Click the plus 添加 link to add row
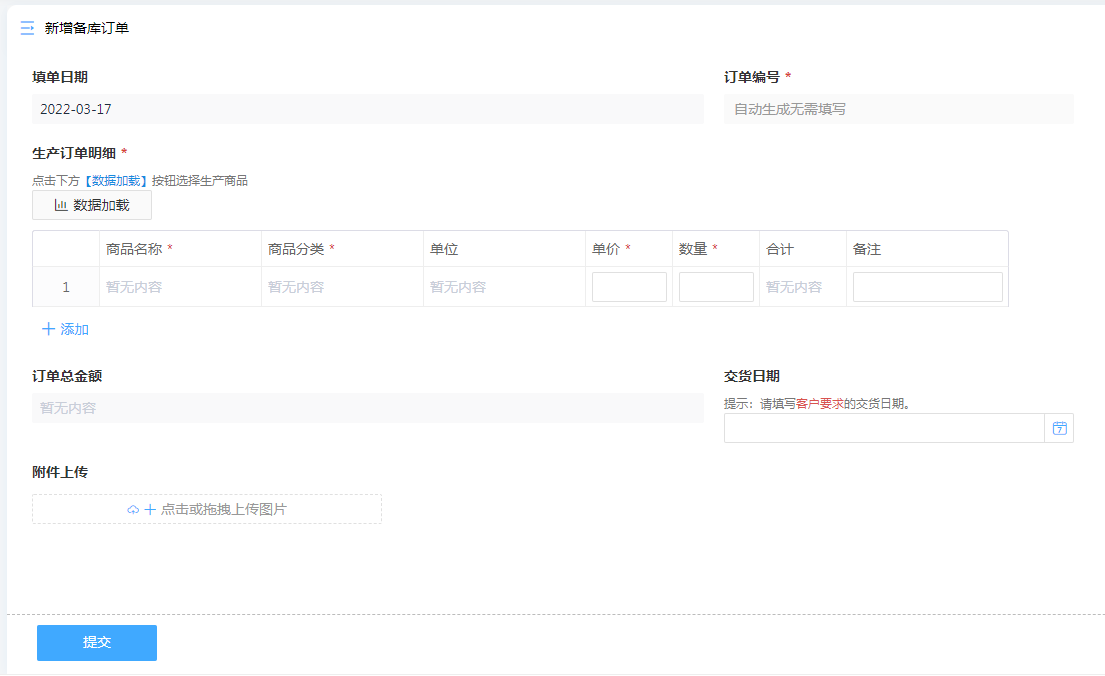The image size is (1105, 676). [x=66, y=329]
